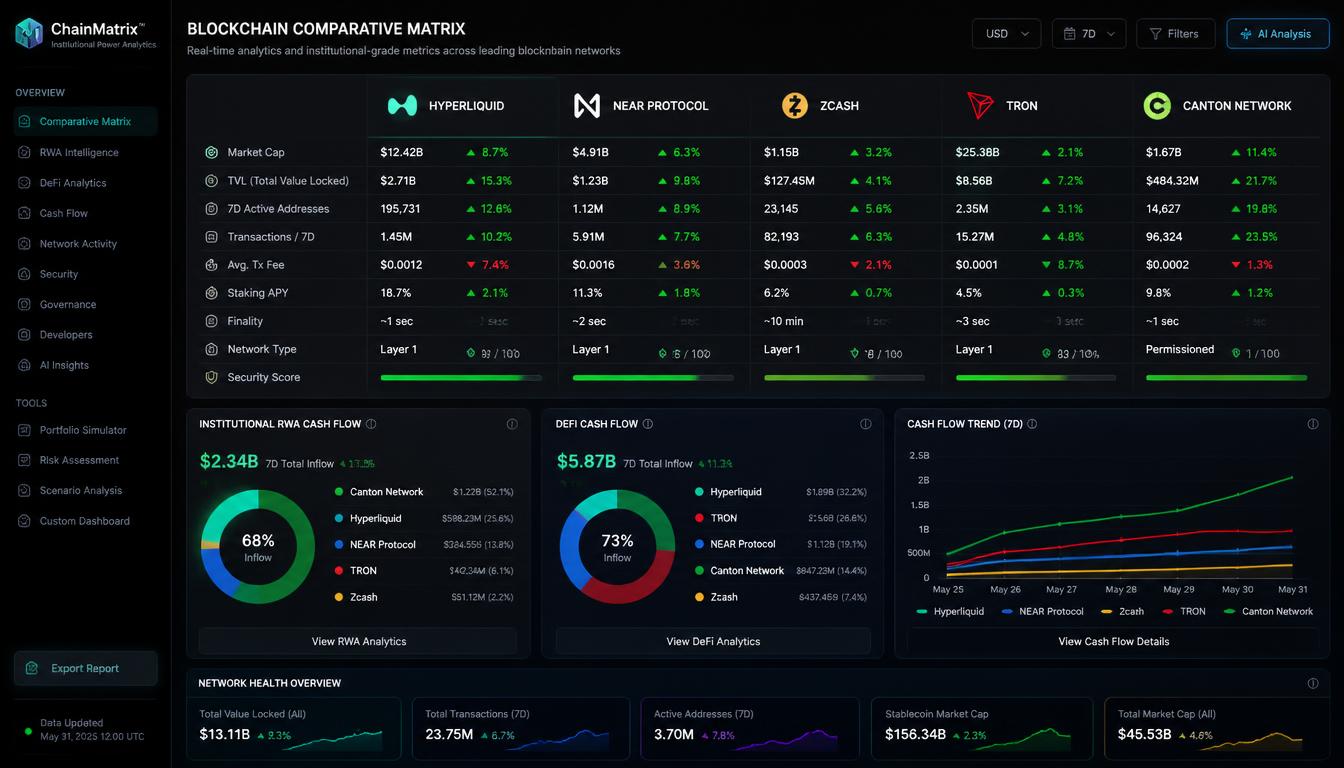Expand the 7D time range dropdown

click(x=1089, y=33)
